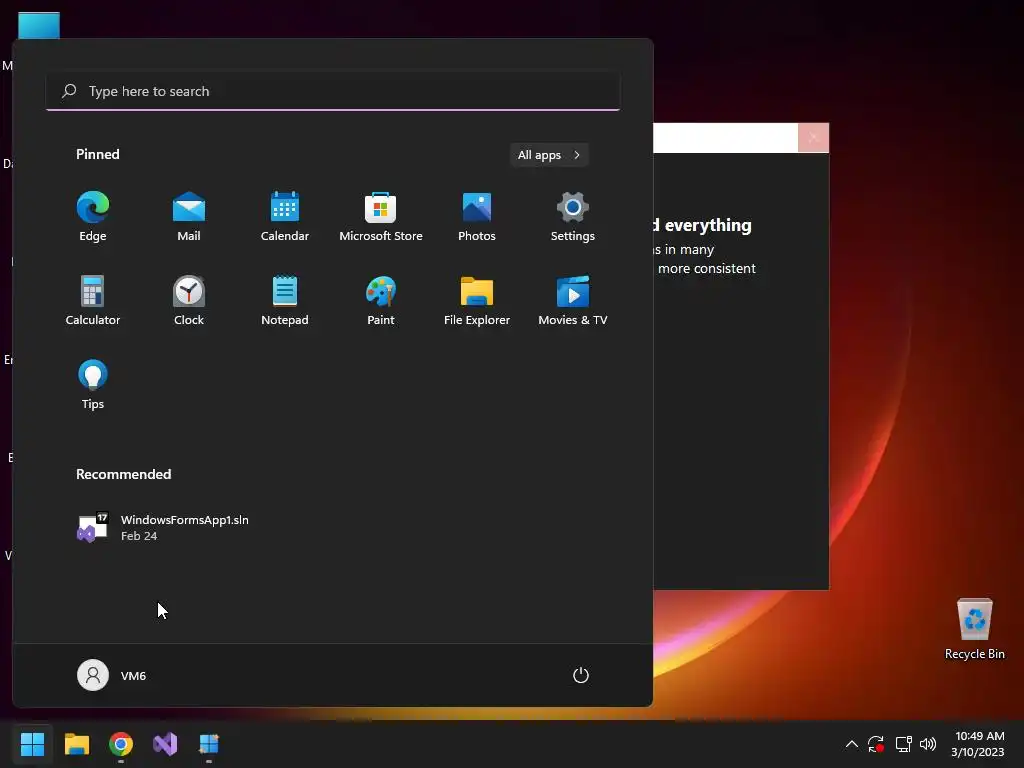The height and width of the screenshot is (768, 1024).
Task: Click the Type here to search field
Action: pos(333,91)
